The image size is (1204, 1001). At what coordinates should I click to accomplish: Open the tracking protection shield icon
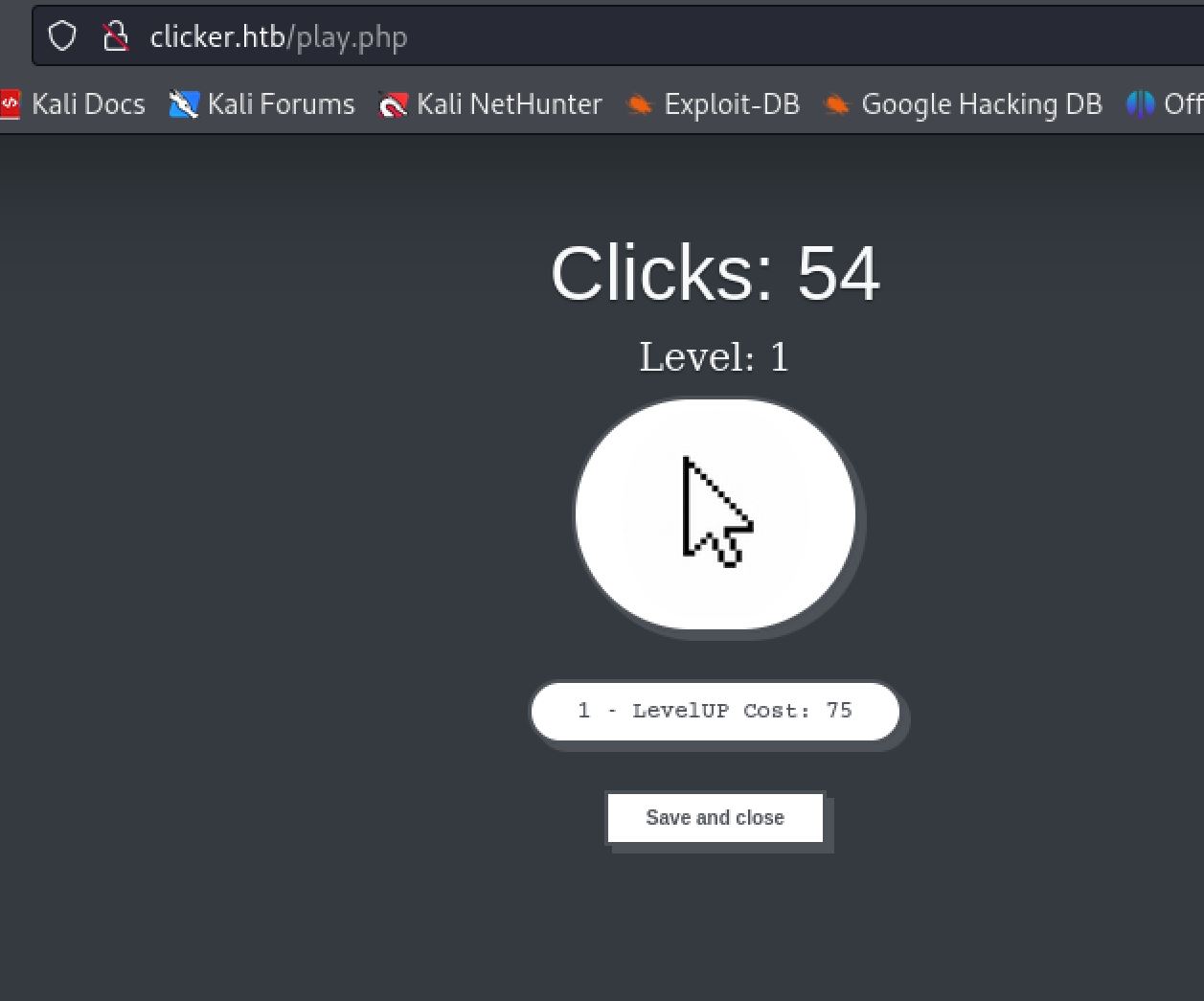pyautogui.click(x=62, y=36)
